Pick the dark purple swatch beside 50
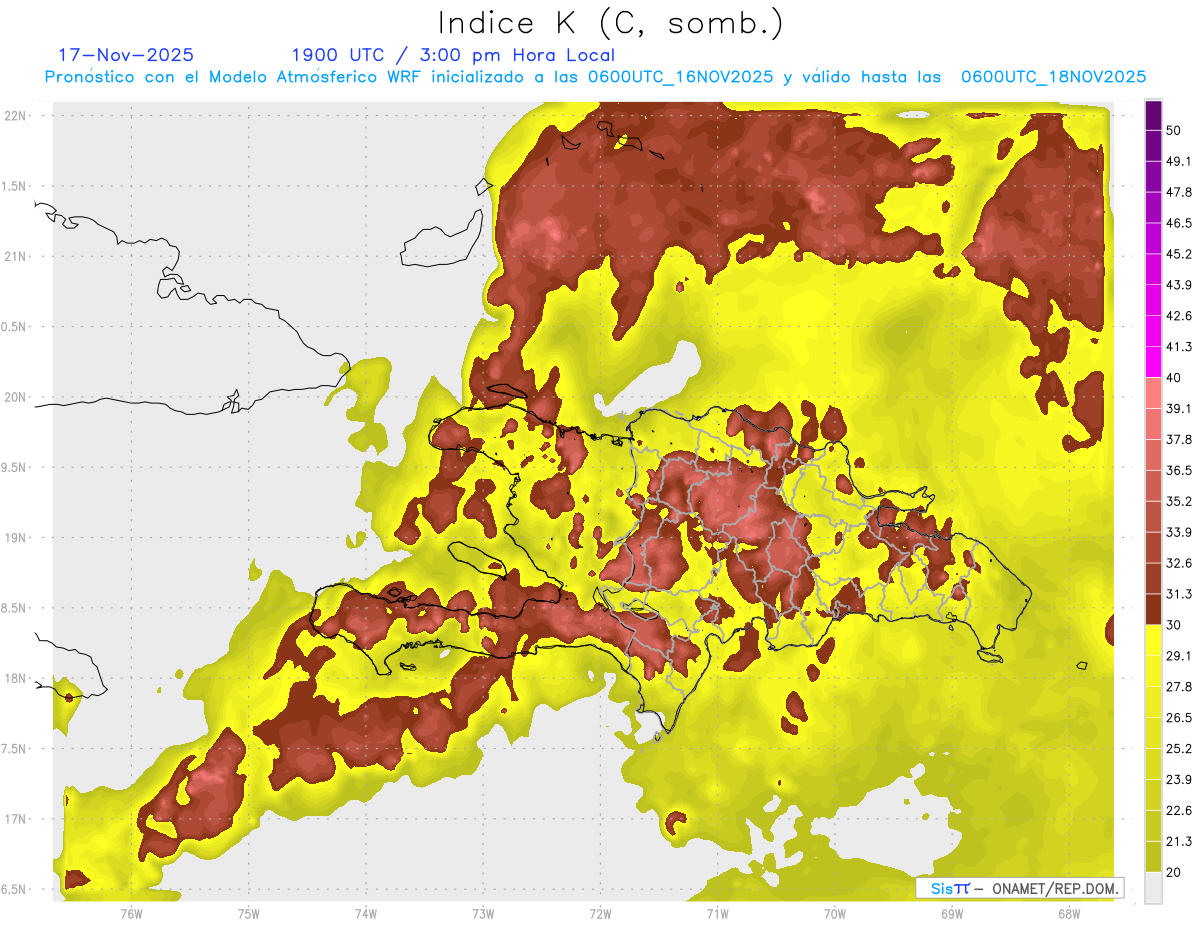Screen dimensions: 1200x927 1154,116
